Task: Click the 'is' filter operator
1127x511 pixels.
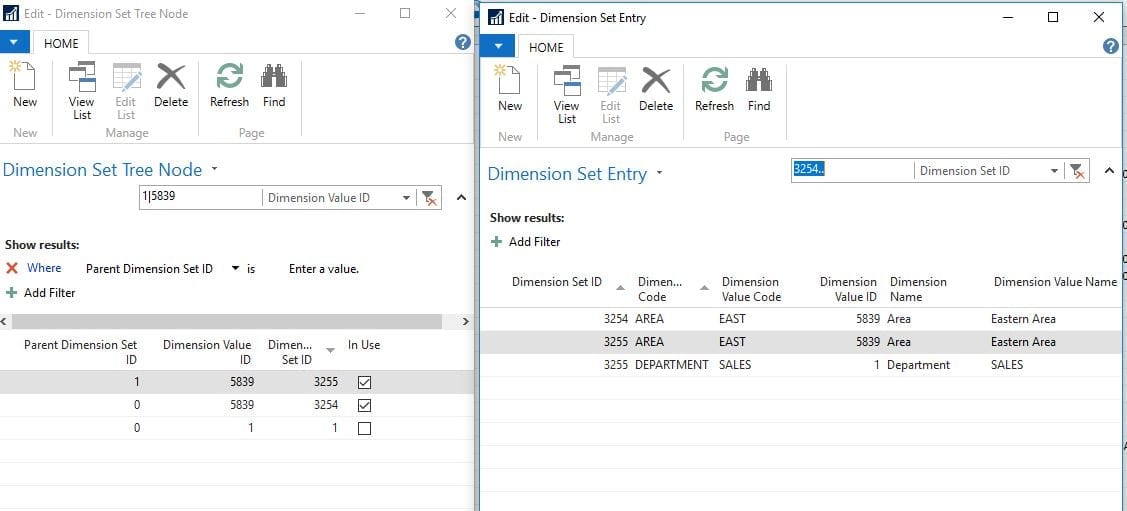Action: tap(252, 269)
